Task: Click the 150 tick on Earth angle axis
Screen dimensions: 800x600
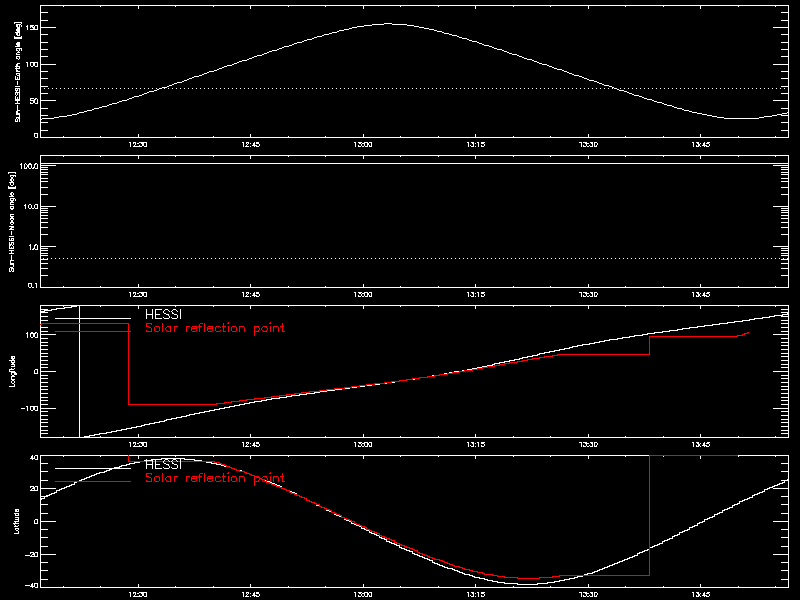Action: (32, 28)
